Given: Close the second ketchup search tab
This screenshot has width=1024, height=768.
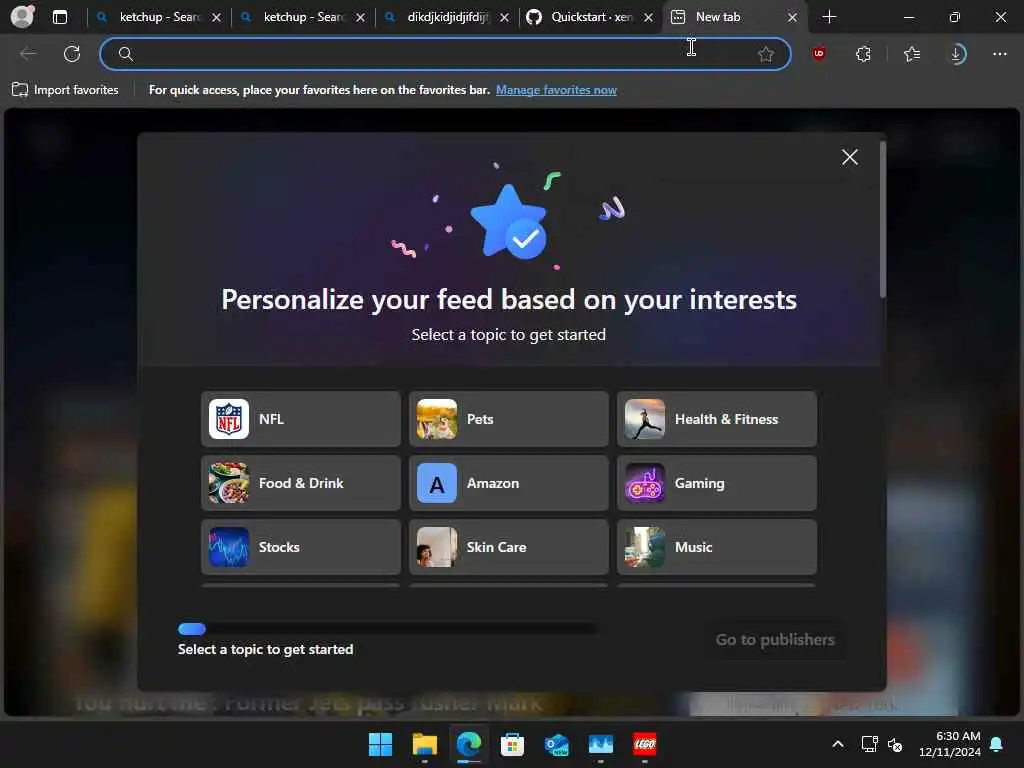Looking at the screenshot, I should pyautogui.click(x=360, y=18).
